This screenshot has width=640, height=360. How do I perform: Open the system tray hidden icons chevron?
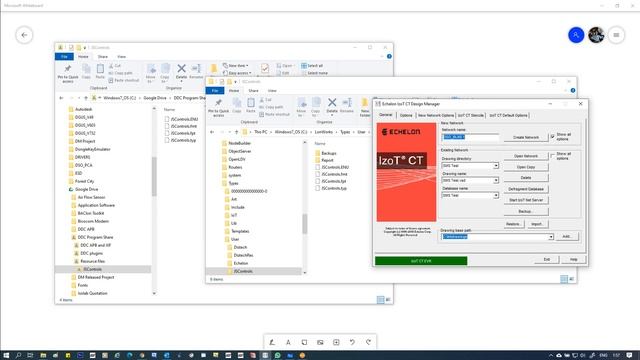pos(551,356)
